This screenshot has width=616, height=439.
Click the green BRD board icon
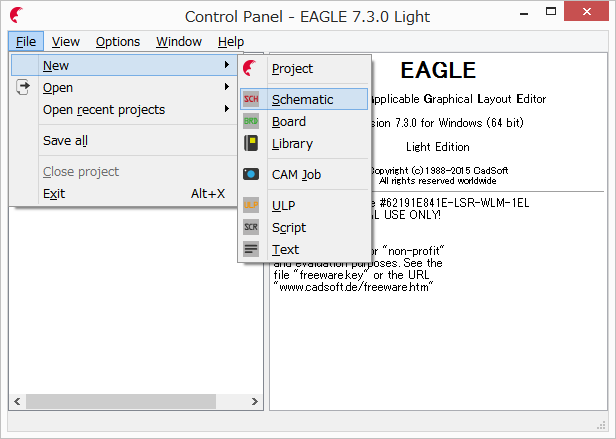tap(251, 121)
